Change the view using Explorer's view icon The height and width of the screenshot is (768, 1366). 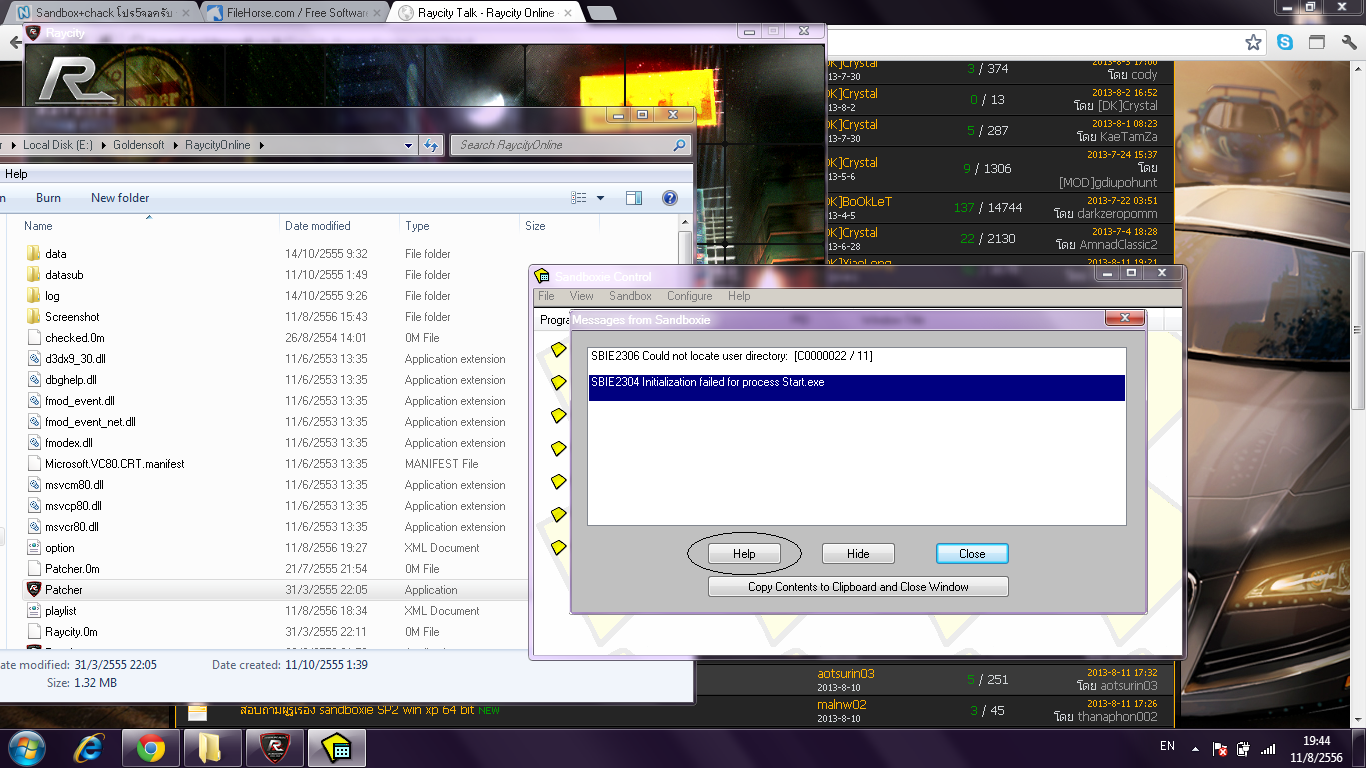(578, 198)
